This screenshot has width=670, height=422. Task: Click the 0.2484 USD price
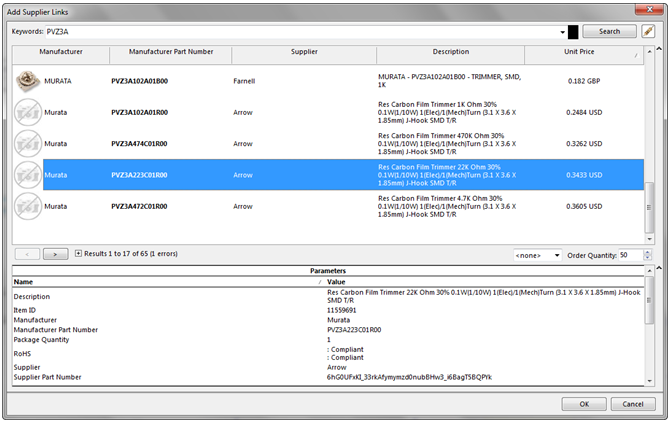tap(584, 112)
